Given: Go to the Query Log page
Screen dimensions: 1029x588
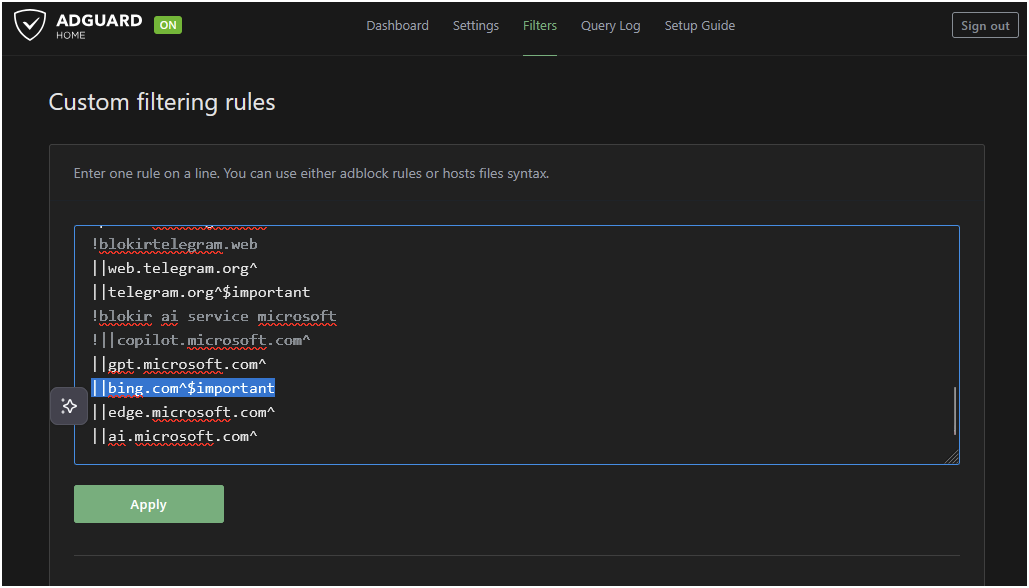Looking at the screenshot, I should point(611,26).
